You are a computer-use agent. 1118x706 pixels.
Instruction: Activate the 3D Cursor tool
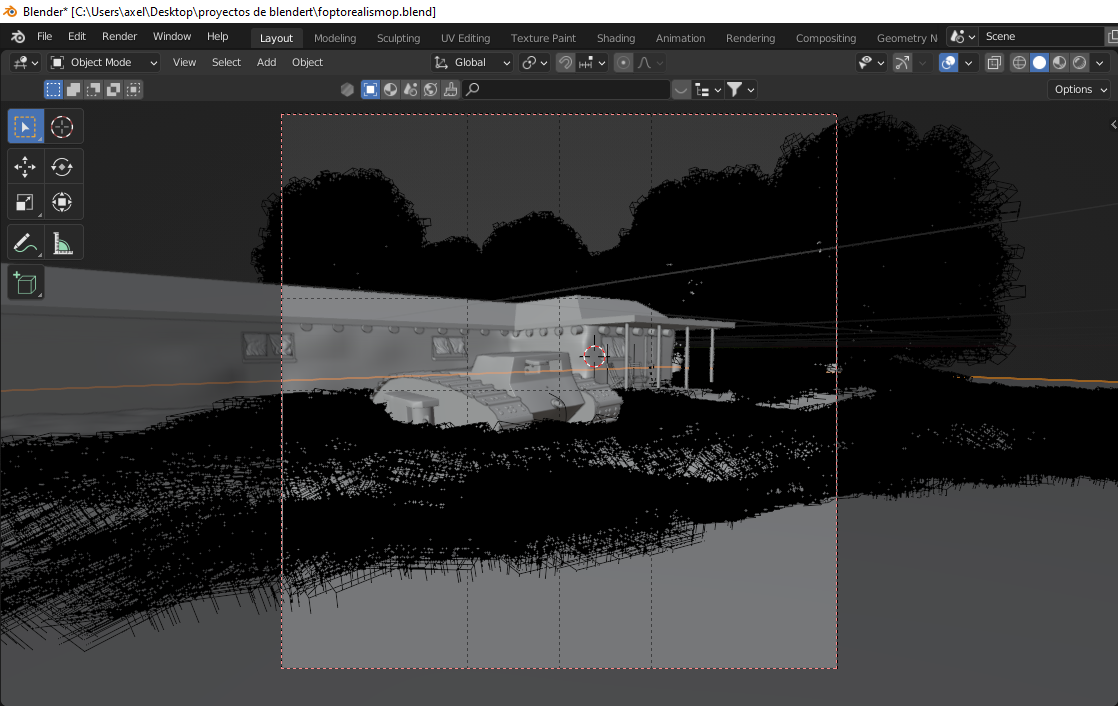62,127
